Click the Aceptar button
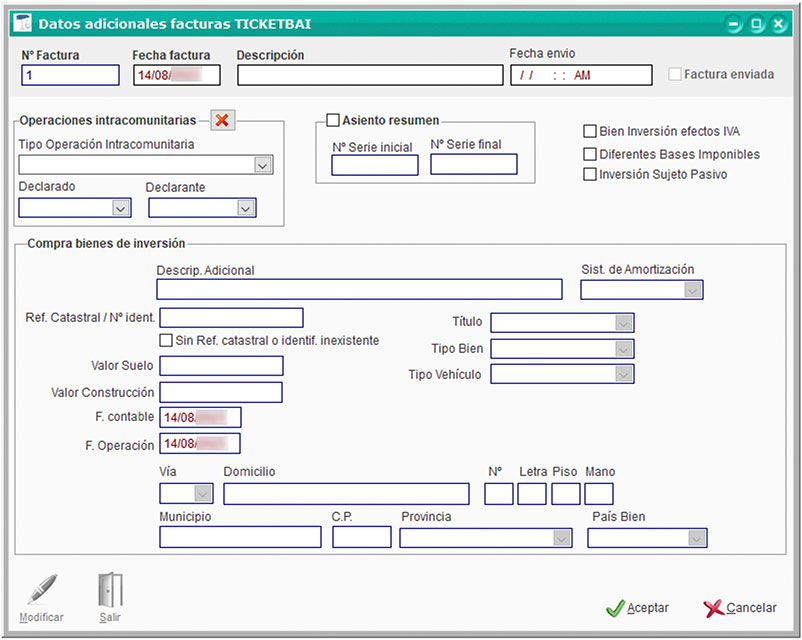802x640 pixels. click(637, 608)
